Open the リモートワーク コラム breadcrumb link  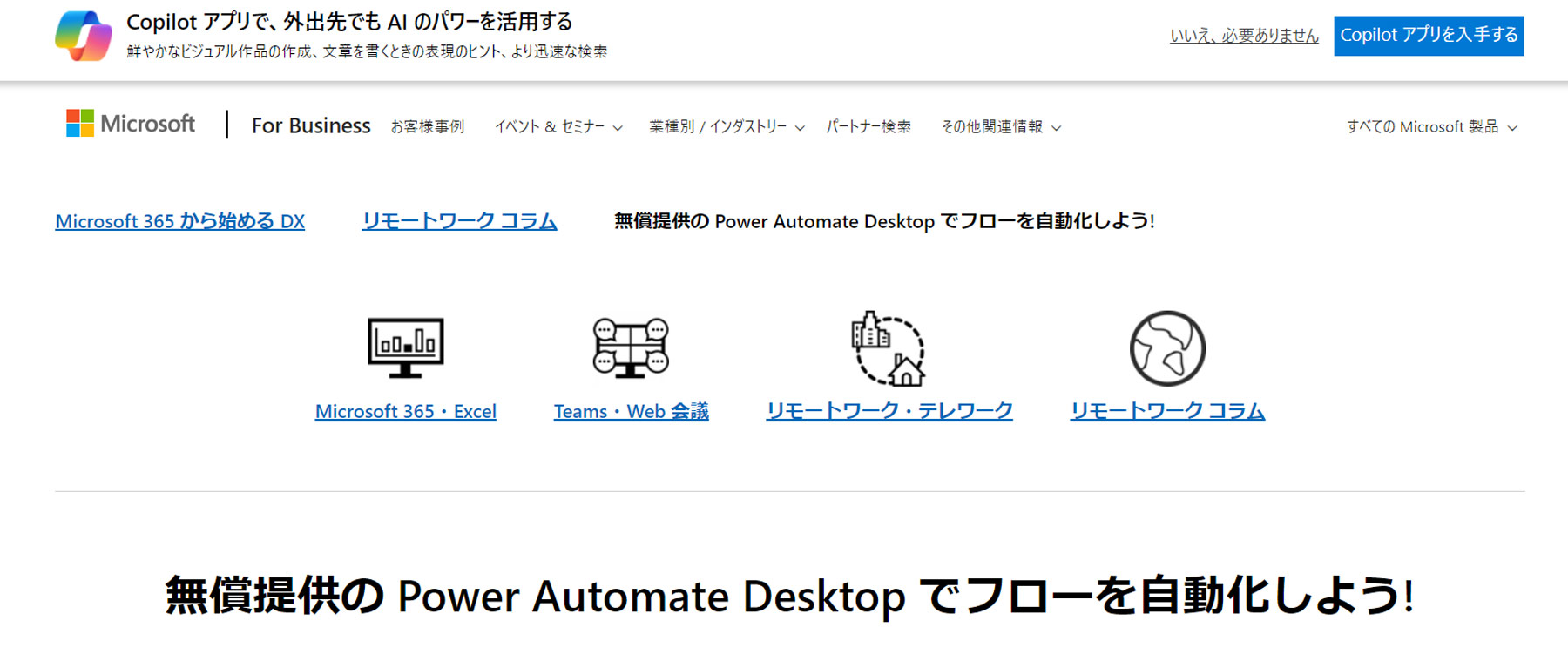coord(459,221)
